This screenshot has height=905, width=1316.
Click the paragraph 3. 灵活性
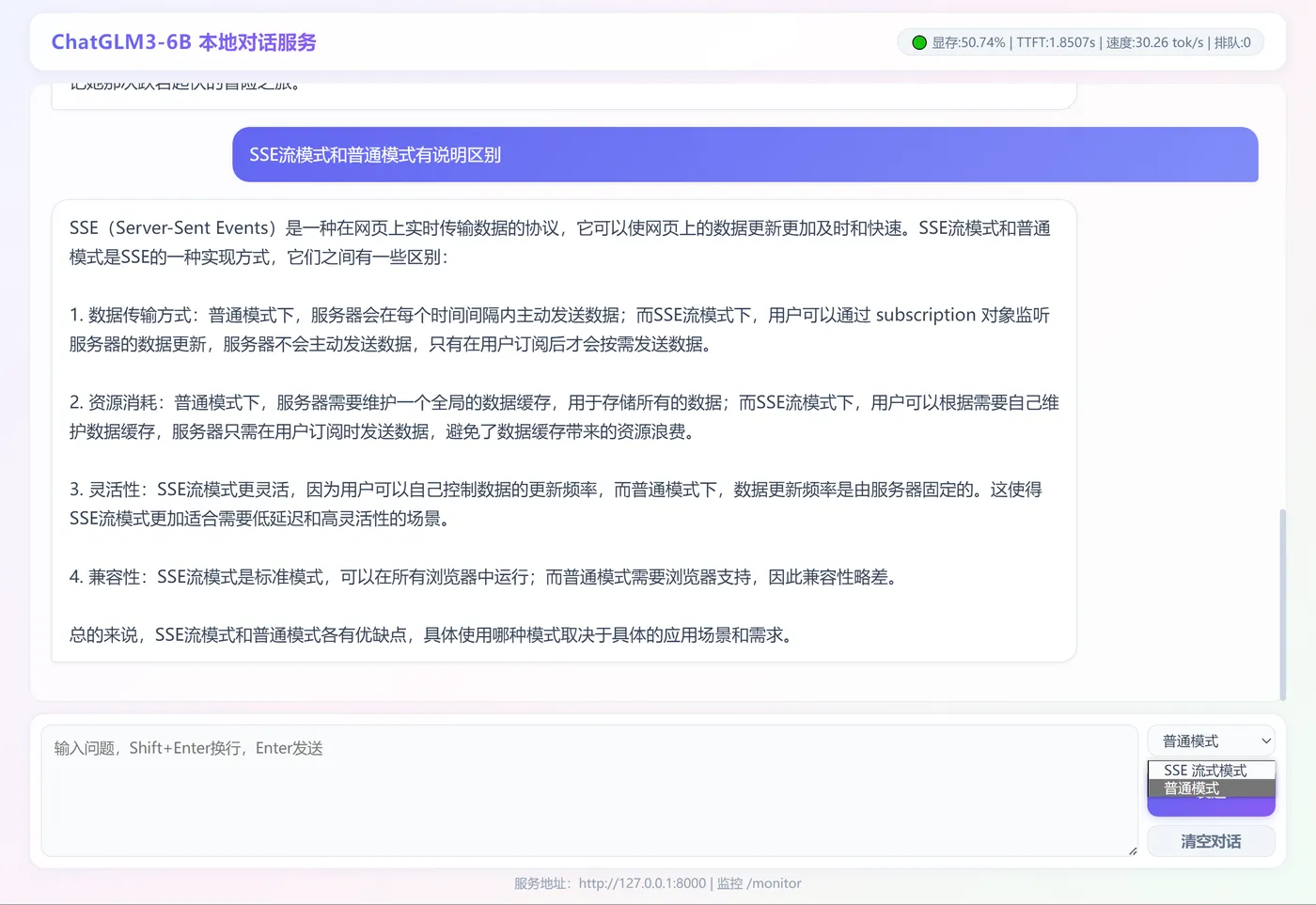coord(556,504)
